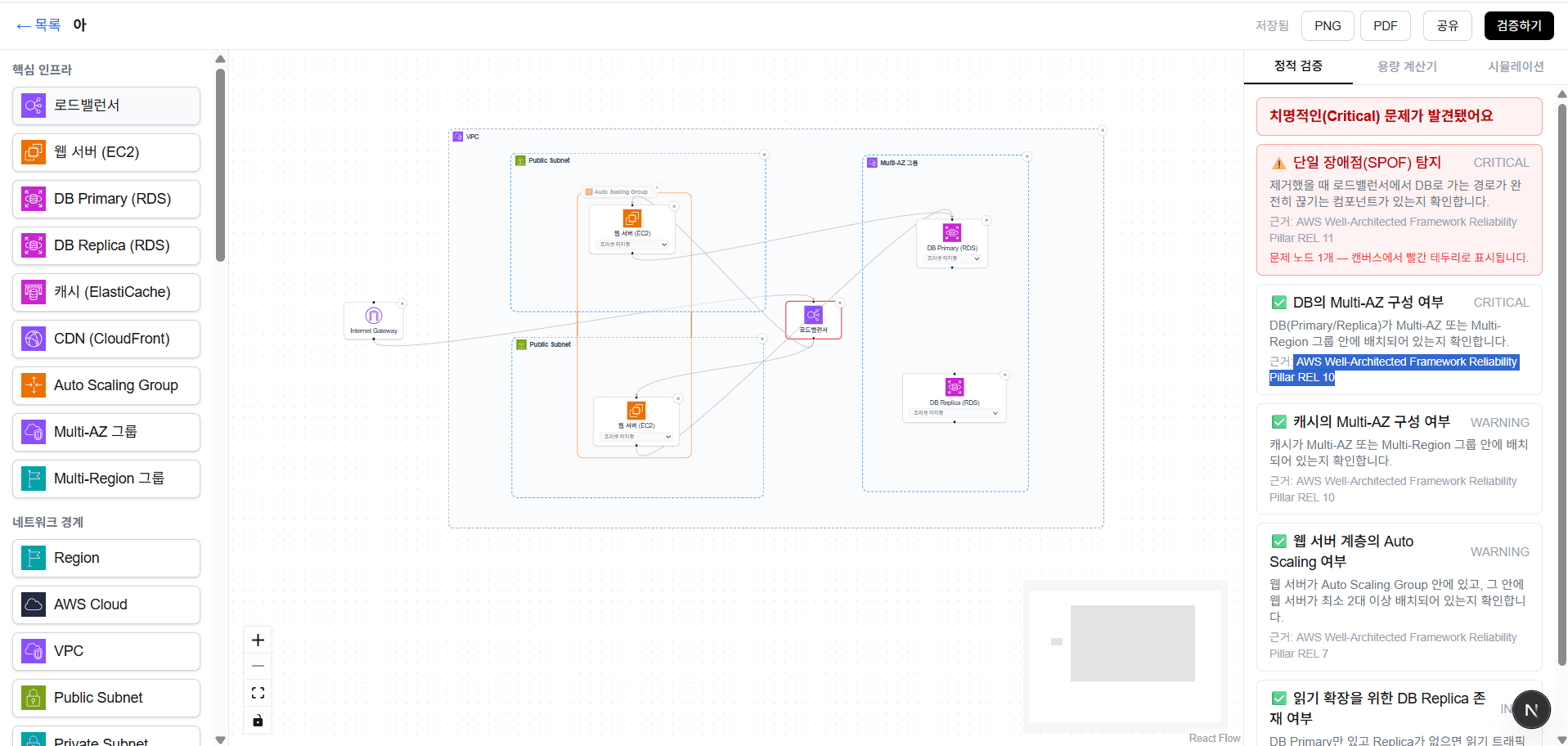Image resolution: width=1568 pixels, height=746 pixels.
Task: Delete the Multi-AZ 그룹 container via its x
Action: coord(1027,156)
